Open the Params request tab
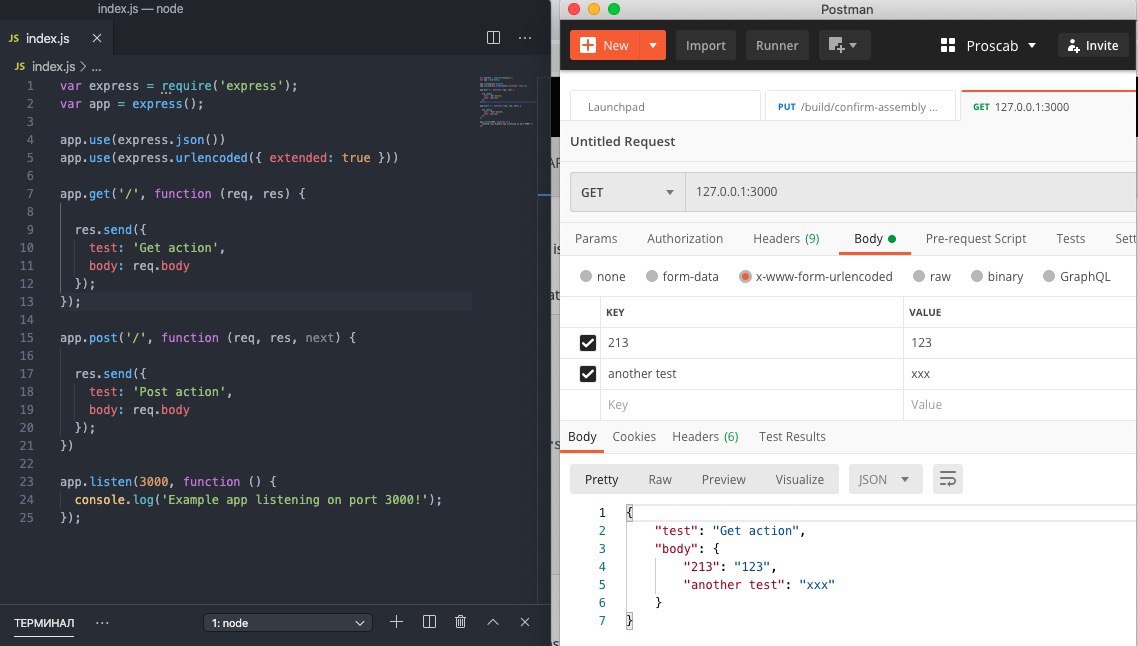Screen dimensions: 1138x646 tap(596, 239)
